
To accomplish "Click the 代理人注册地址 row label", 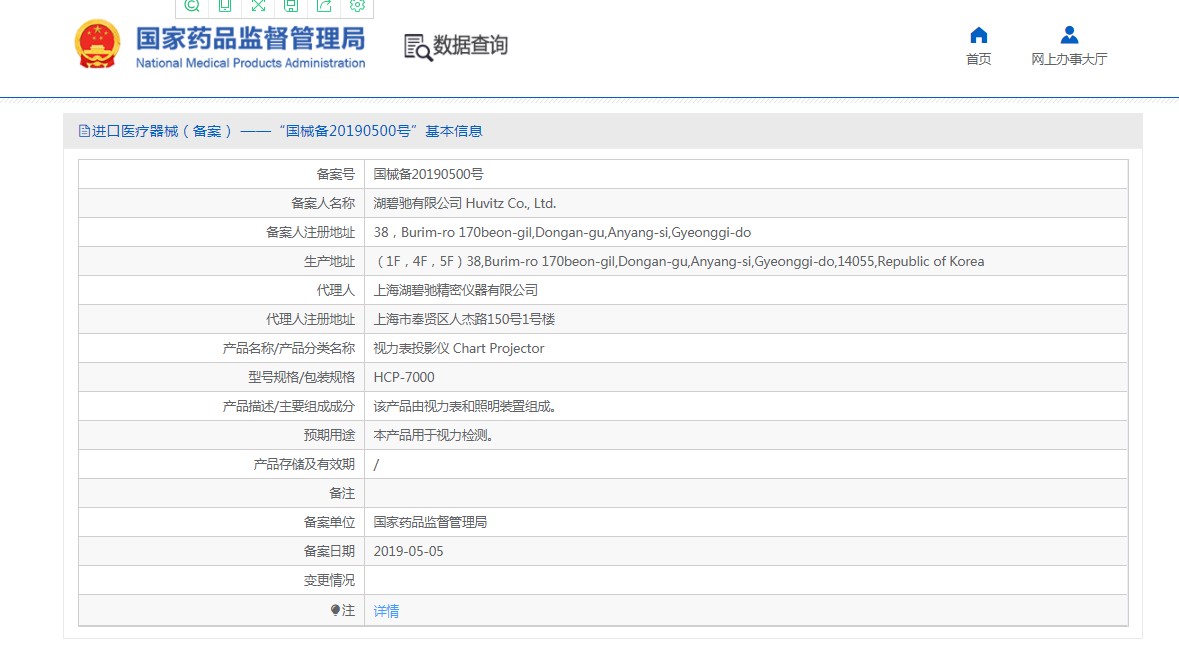I will click(310, 320).
